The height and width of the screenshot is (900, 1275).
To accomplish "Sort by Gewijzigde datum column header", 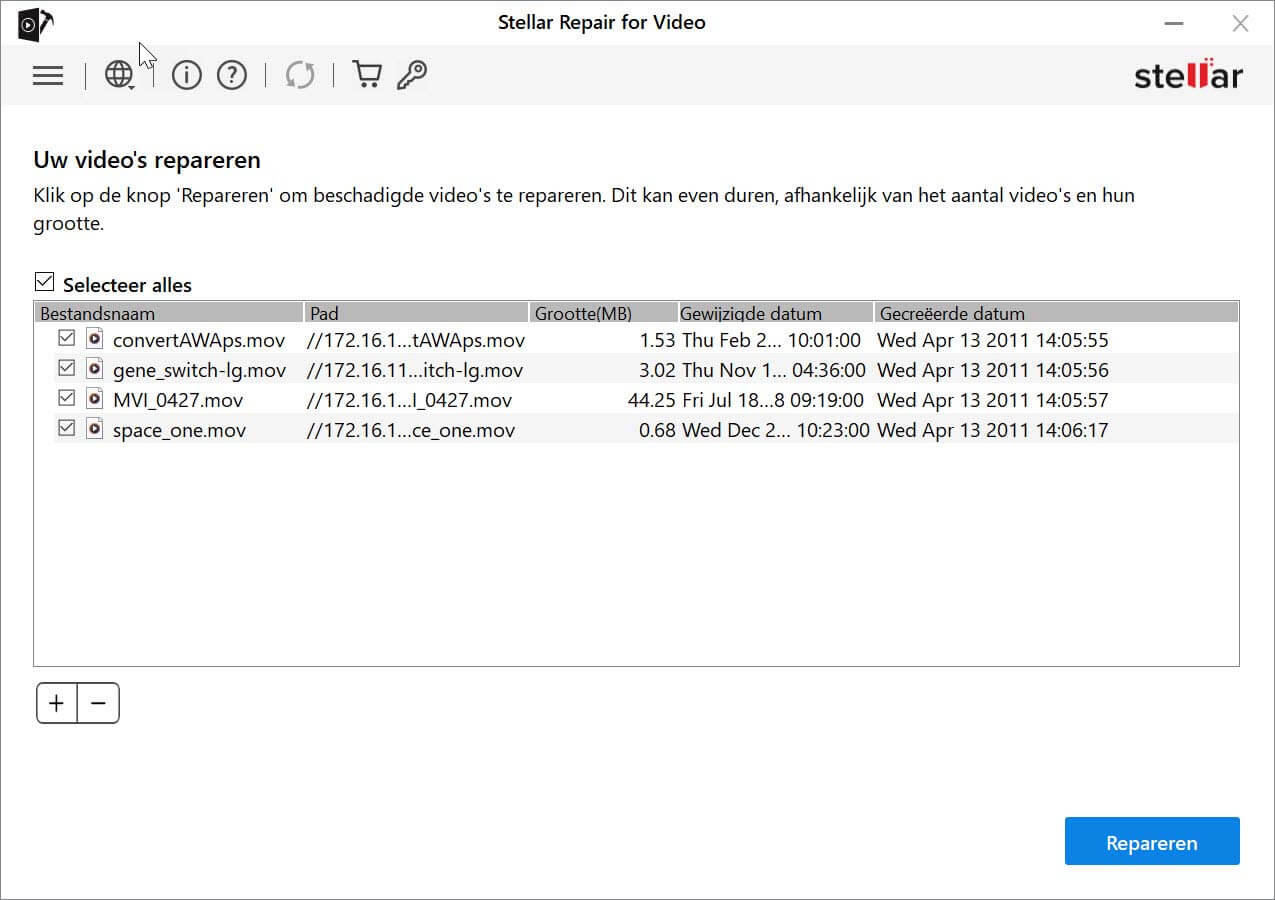I will click(x=776, y=313).
